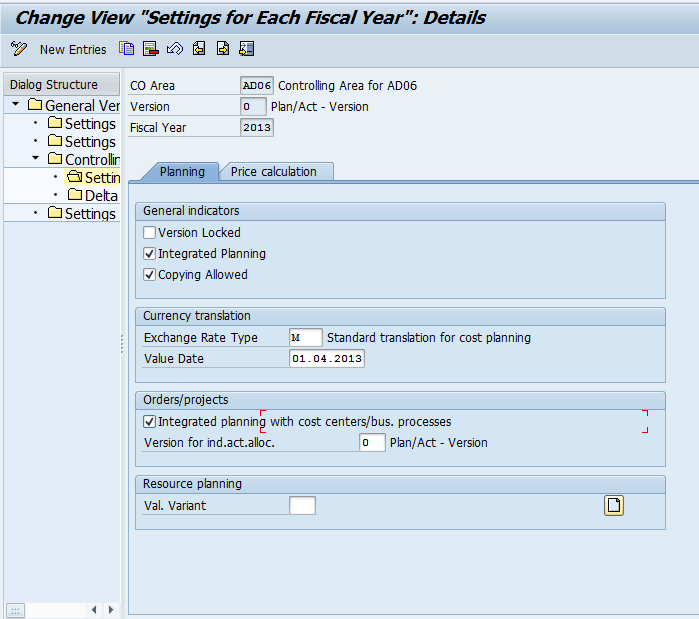Click the Delete entry icon
Image resolution: width=699 pixels, height=619 pixels.
tap(151, 48)
